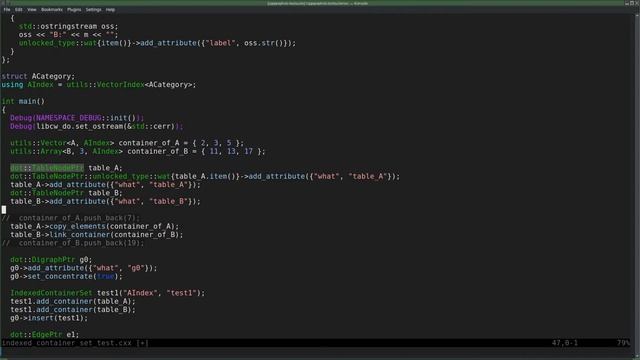Screen dimensions: 640x360
Task: Click commented 'container_of_A.push_back(7);' line
Action: (x=71, y=218)
